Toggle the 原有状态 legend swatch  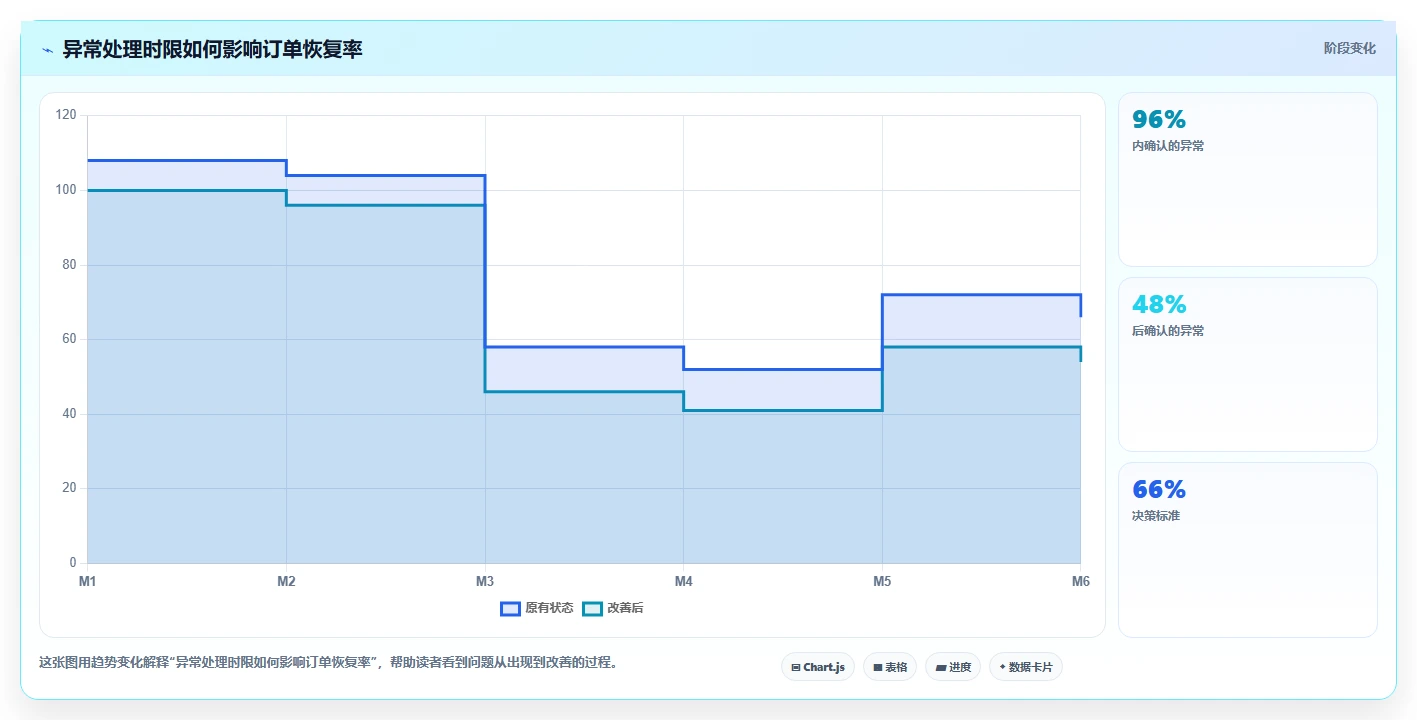tap(510, 608)
